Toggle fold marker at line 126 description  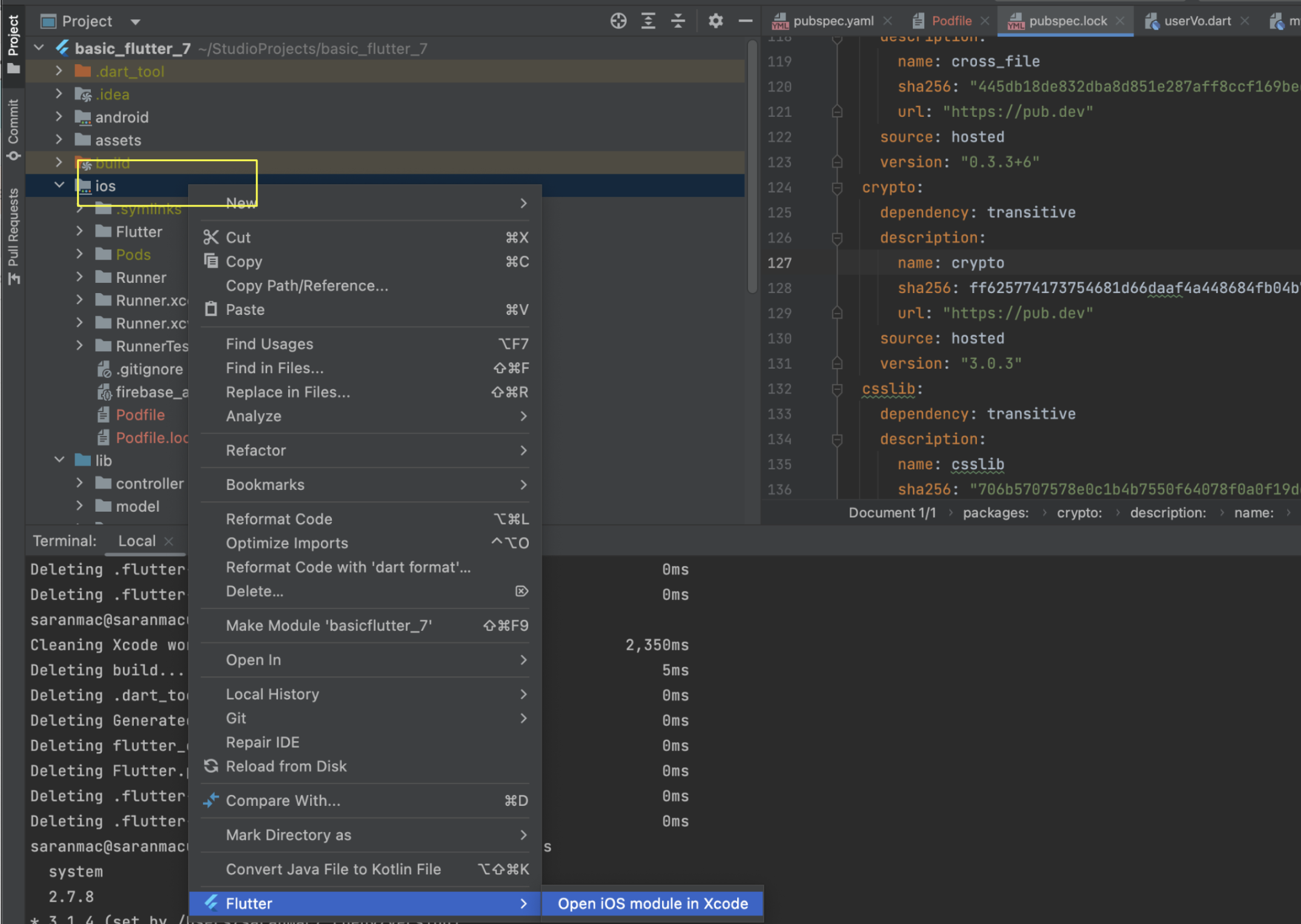coord(837,238)
